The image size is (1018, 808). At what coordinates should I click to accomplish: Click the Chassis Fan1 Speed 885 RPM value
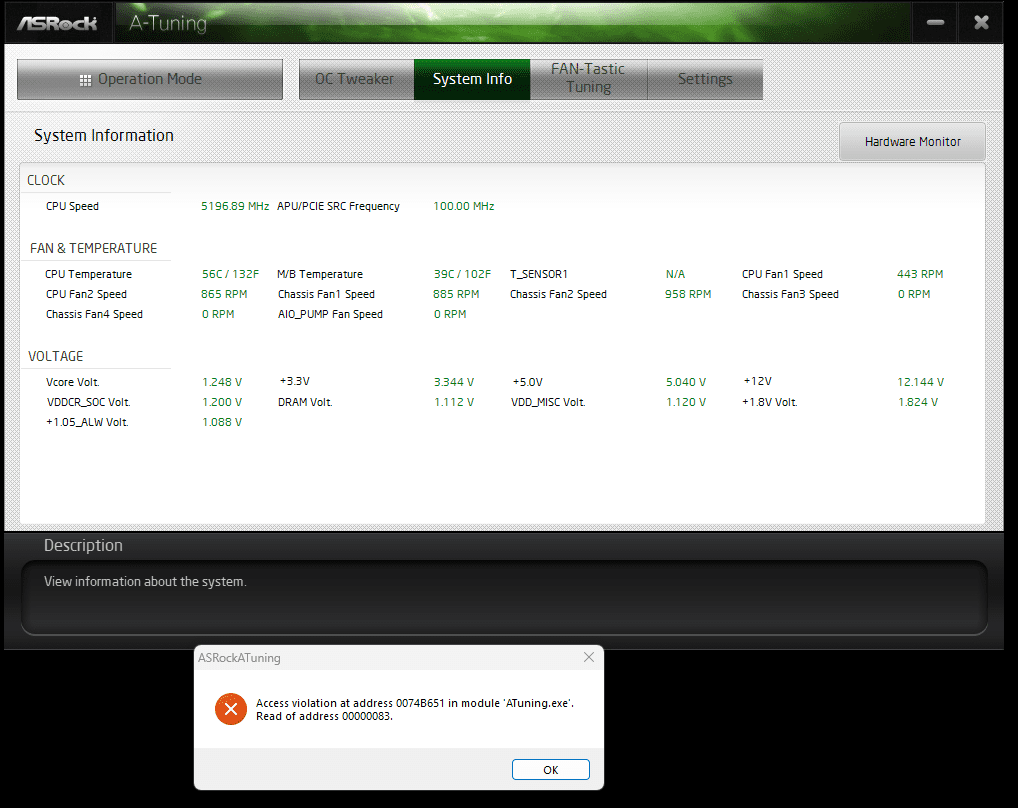pos(456,295)
